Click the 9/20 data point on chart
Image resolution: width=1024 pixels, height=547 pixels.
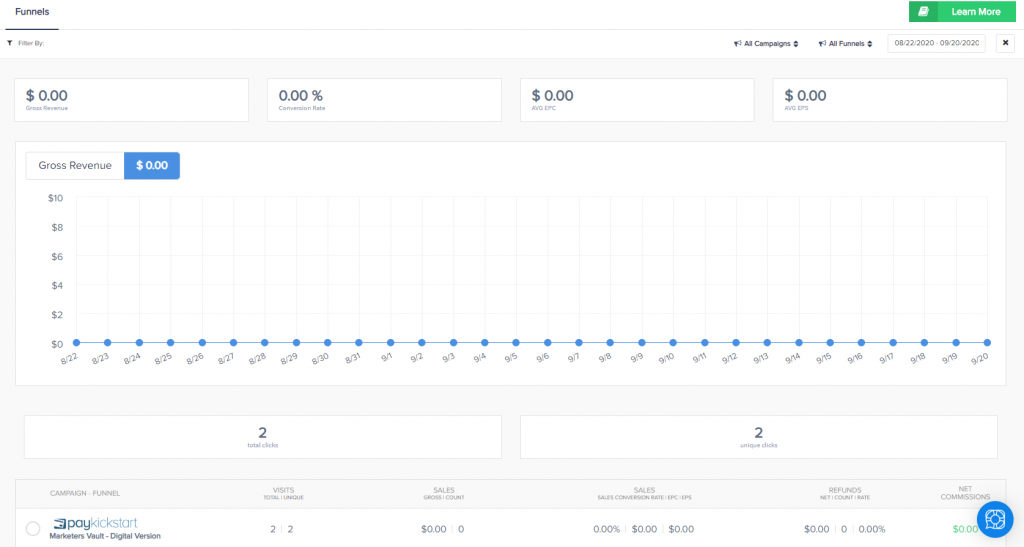coord(987,342)
